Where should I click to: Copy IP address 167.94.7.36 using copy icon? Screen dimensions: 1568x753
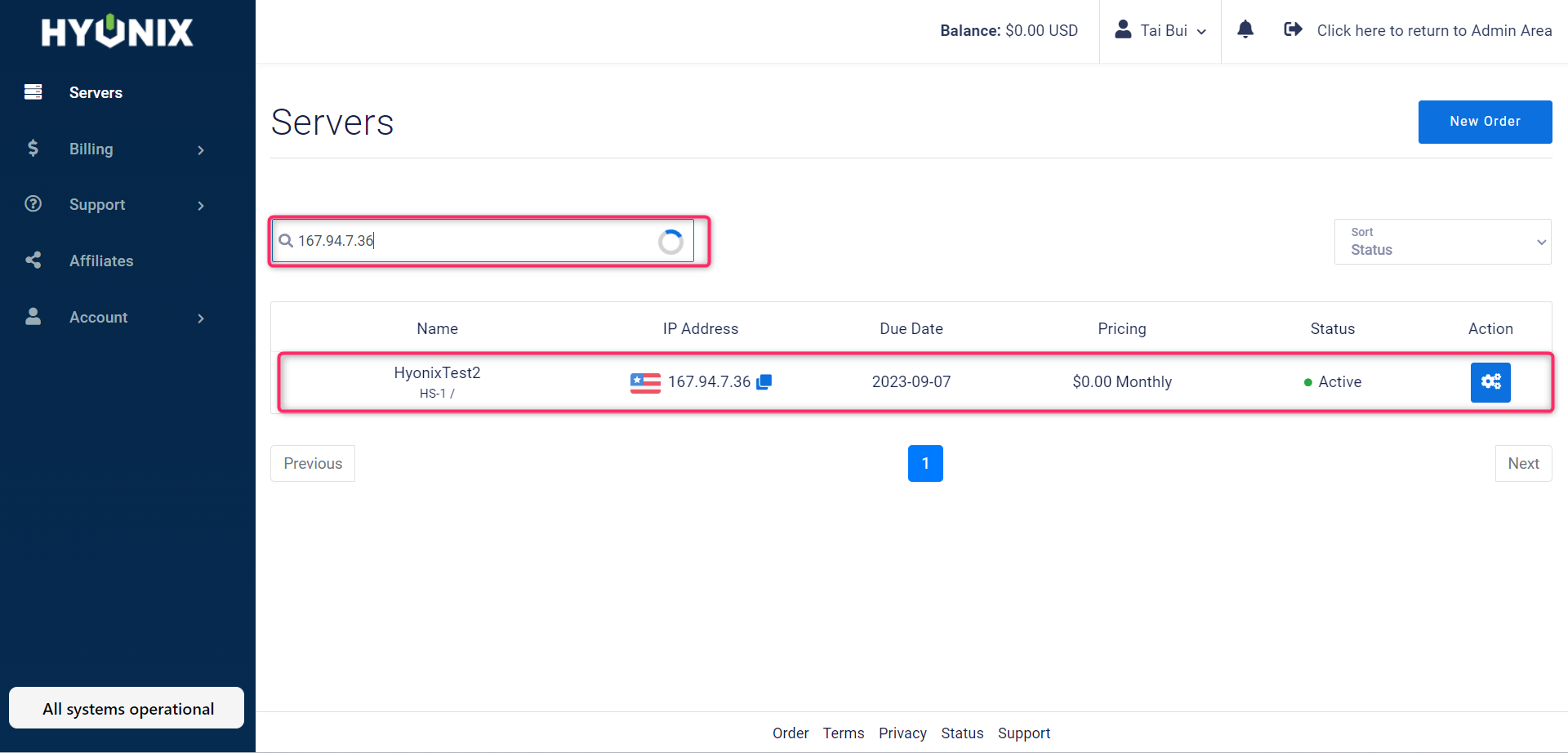pos(764,381)
